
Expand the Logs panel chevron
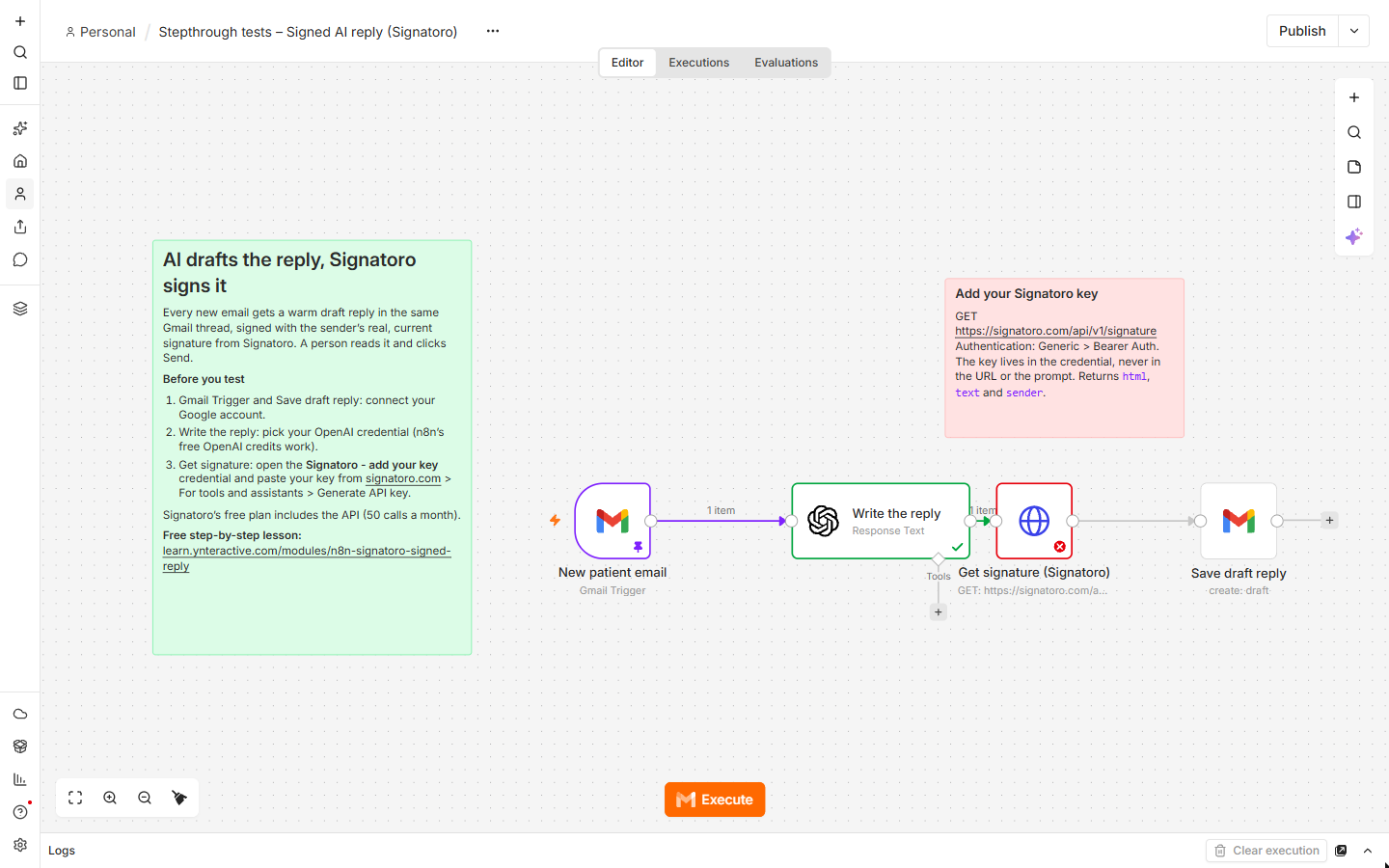click(1367, 851)
